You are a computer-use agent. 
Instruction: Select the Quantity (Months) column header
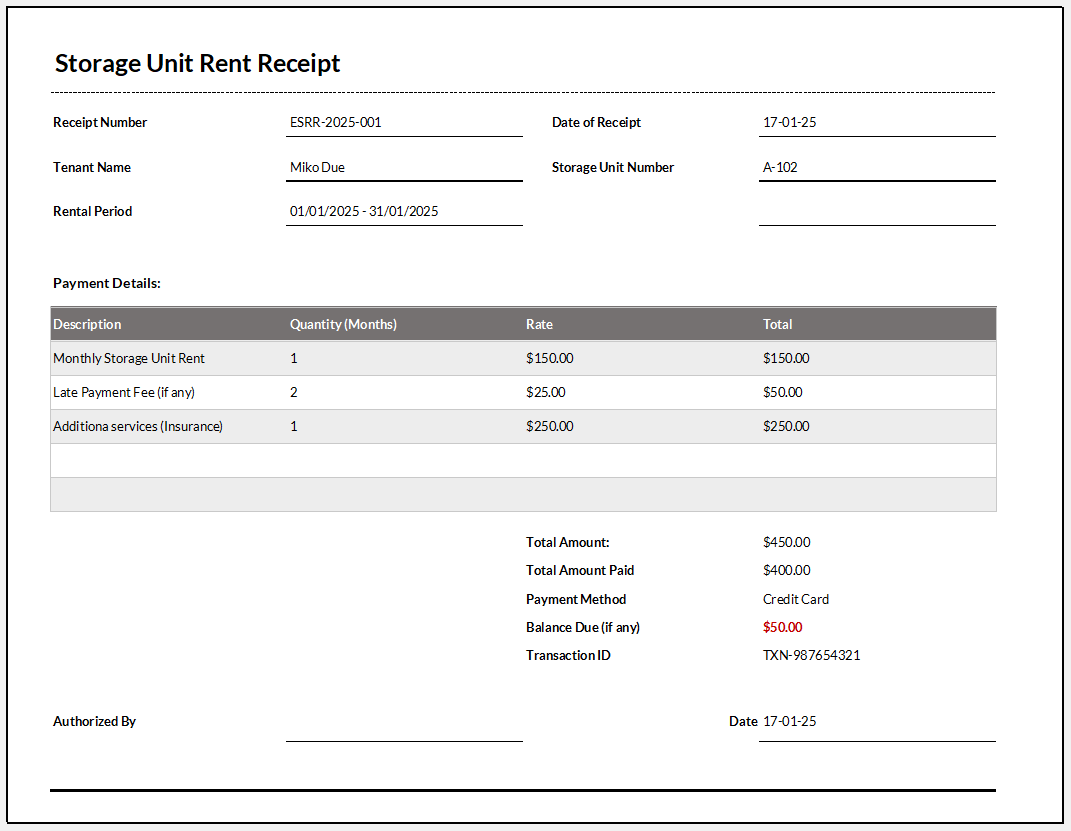pos(344,324)
